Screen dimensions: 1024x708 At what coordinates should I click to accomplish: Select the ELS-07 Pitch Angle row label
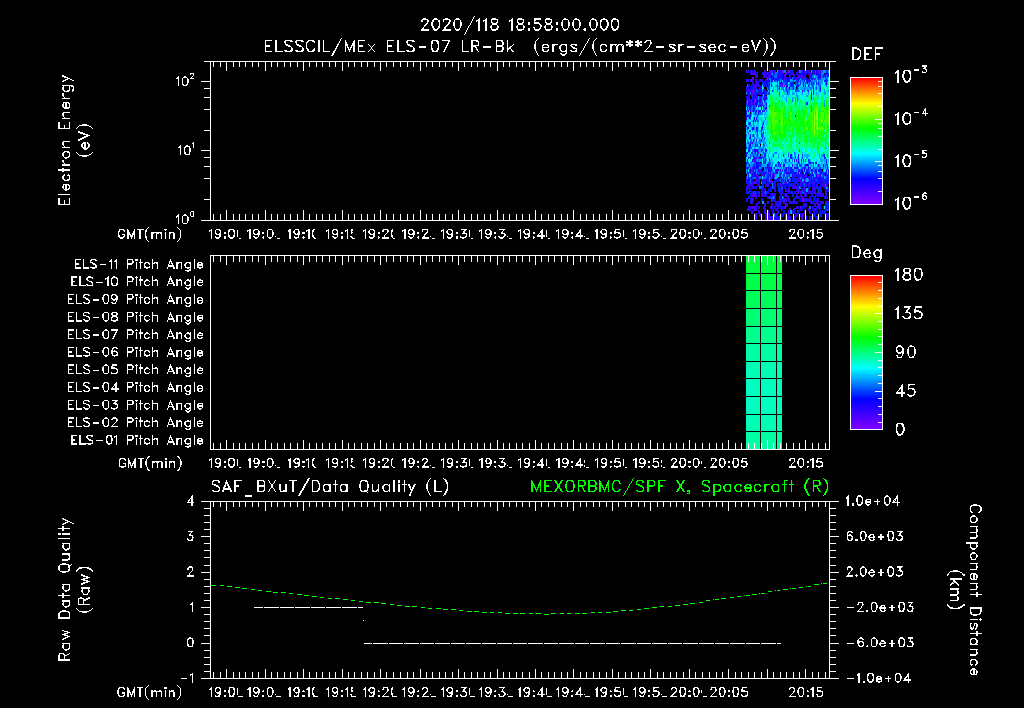(135, 334)
